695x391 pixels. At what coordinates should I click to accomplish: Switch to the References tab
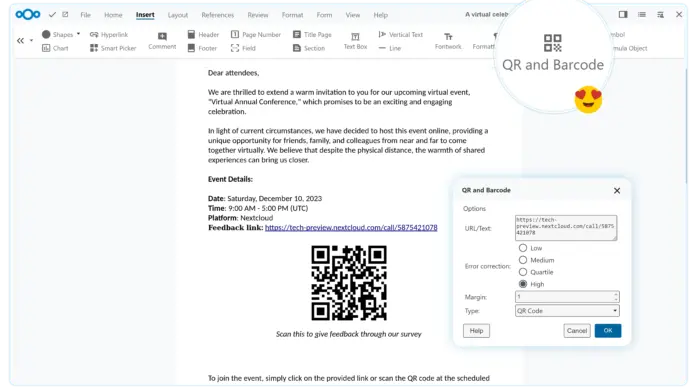[218, 15]
